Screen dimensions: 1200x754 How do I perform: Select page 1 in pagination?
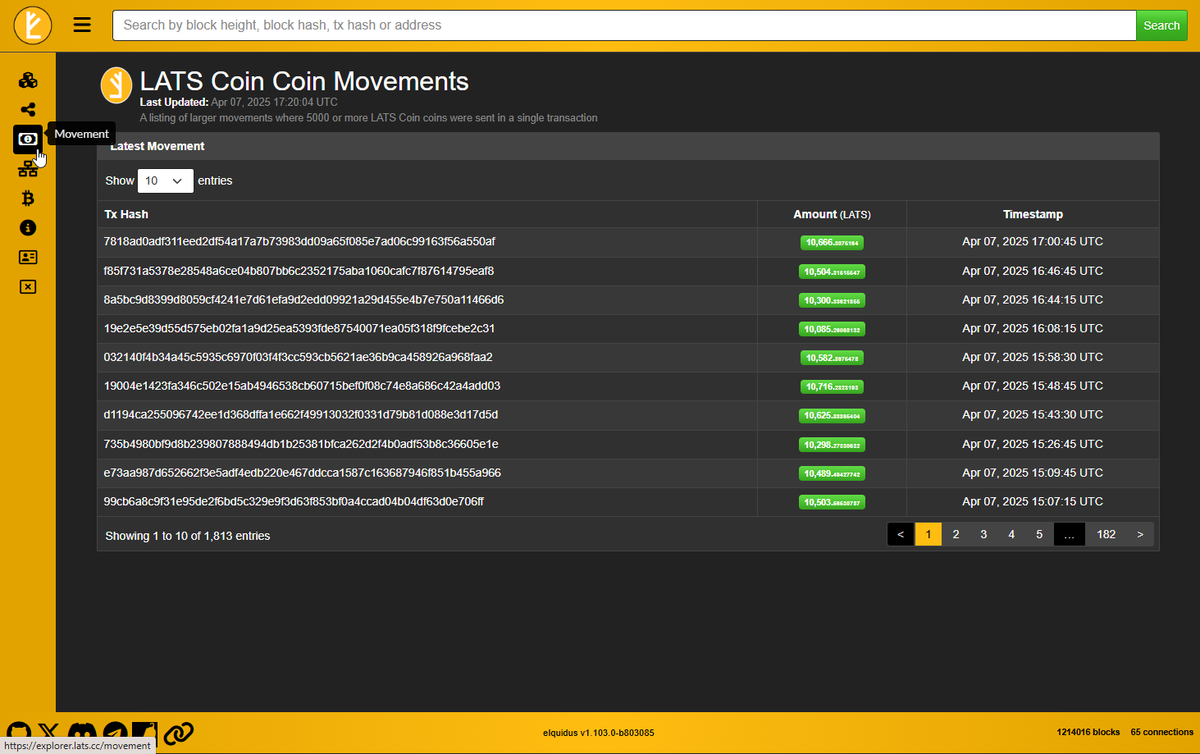click(x=928, y=535)
